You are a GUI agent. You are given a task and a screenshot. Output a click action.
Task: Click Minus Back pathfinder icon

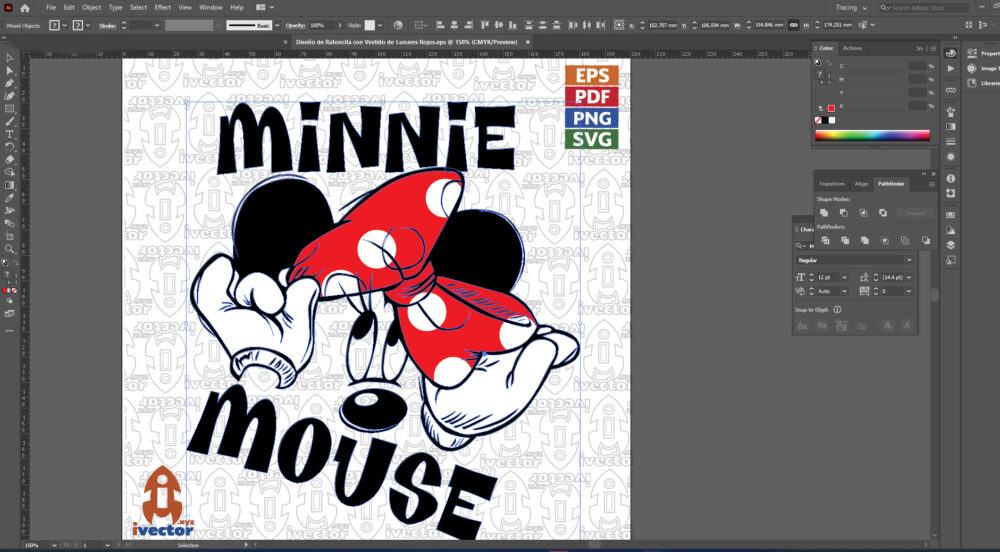pos(925,240)
